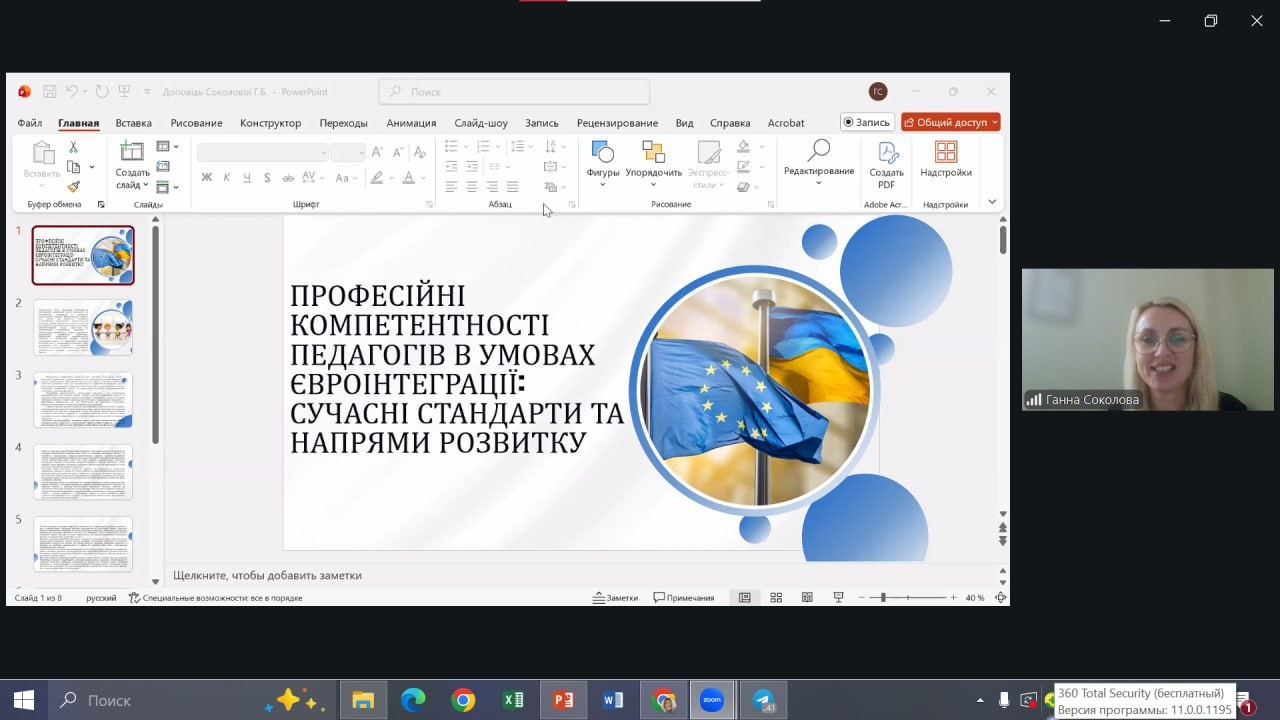Adjust the zoom slider in status bar
Image resolution: width=1280 pixels, height=720 pixels.
[883, 598]
